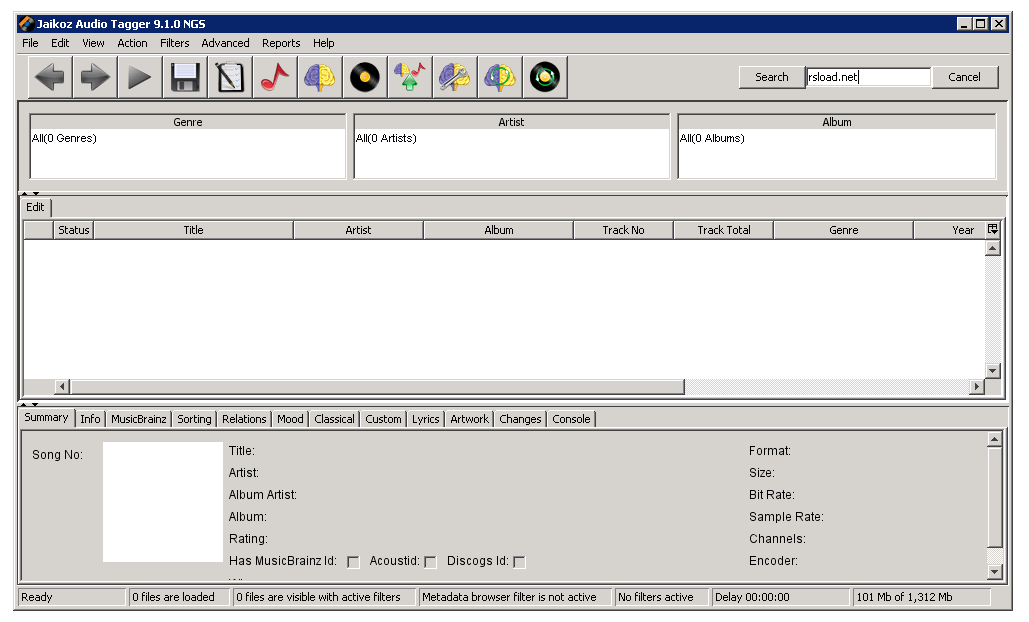The image size is (1029, 622).
Task: Open the Filters menu
Action: (x=174, y=43)
